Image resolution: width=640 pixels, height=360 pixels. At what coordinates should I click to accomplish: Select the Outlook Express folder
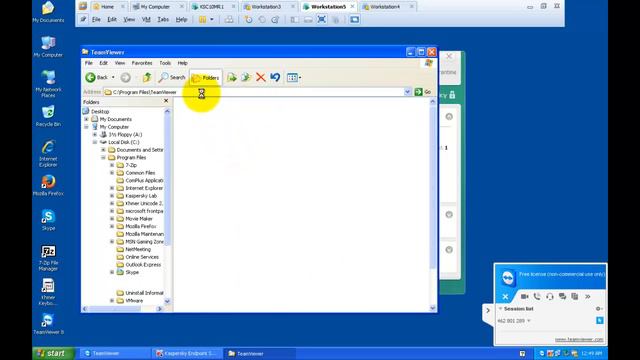point(143,265)
